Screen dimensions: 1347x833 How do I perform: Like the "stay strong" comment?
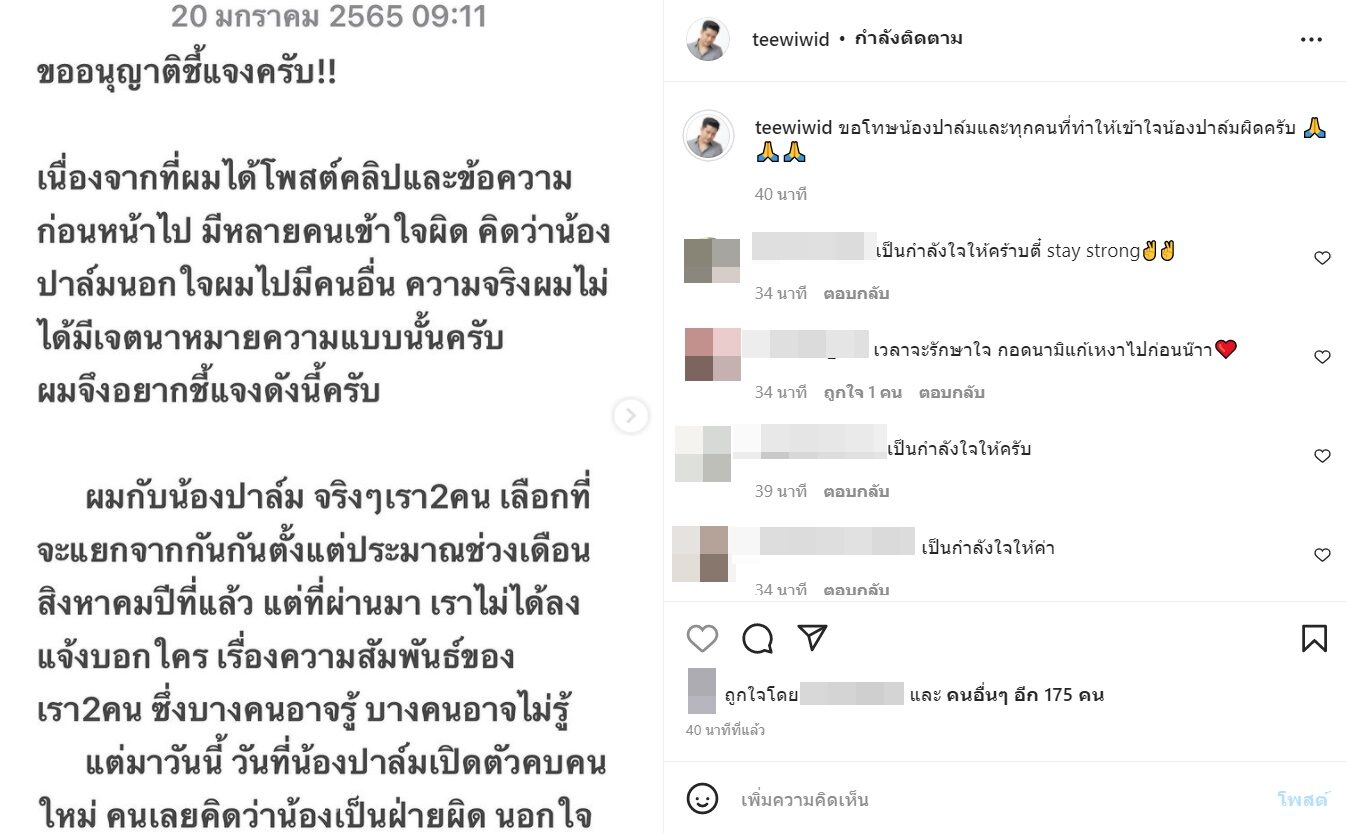click(1322, 258)
